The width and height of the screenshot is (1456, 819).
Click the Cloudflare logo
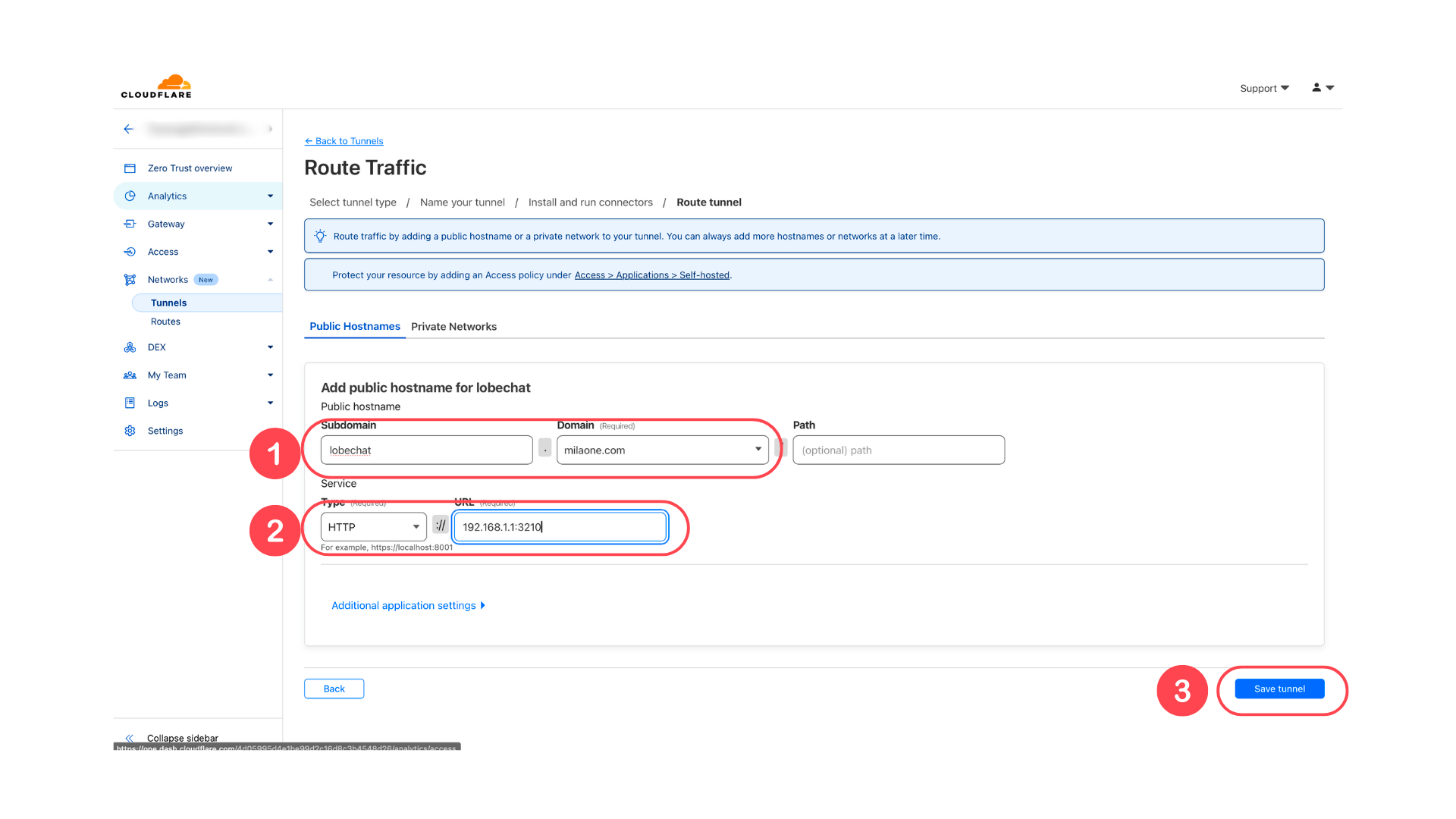156,86
